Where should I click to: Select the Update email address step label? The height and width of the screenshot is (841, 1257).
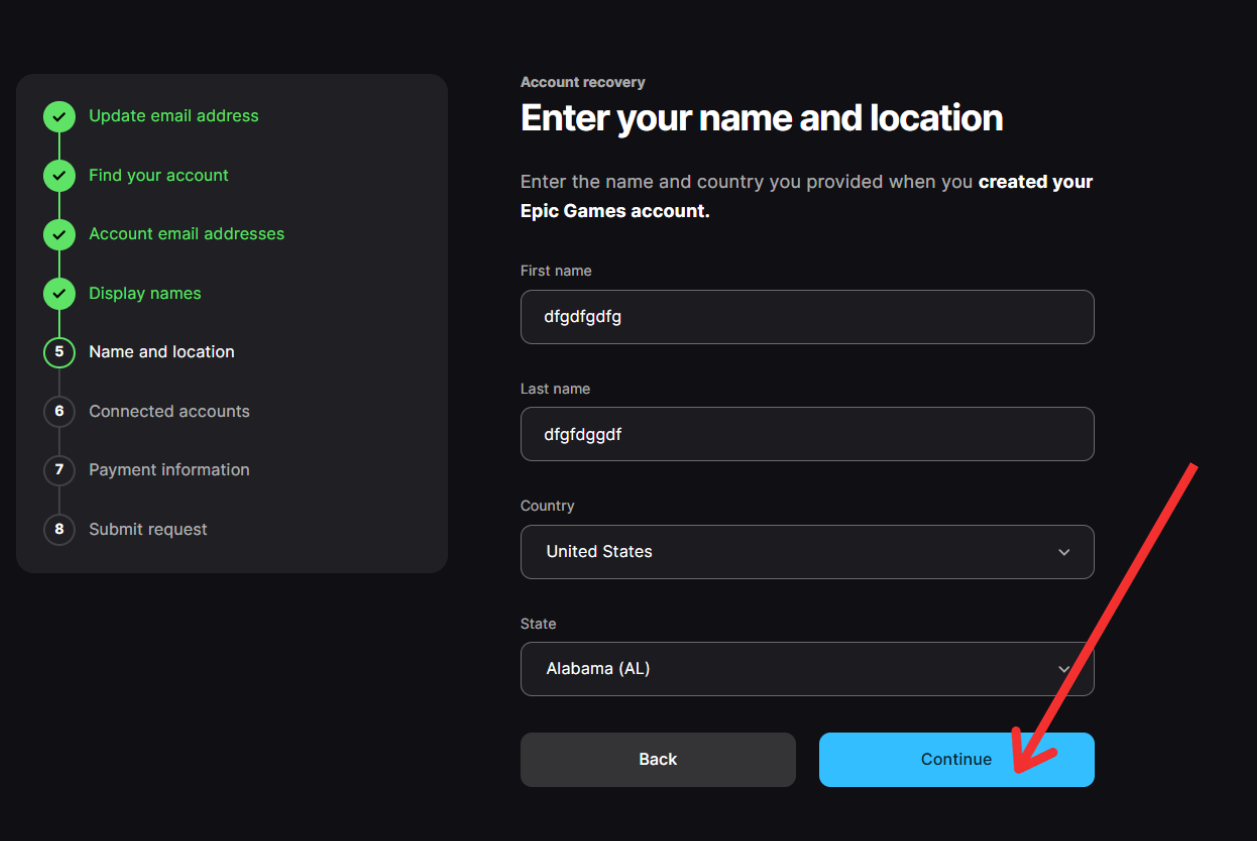(173, 116)
